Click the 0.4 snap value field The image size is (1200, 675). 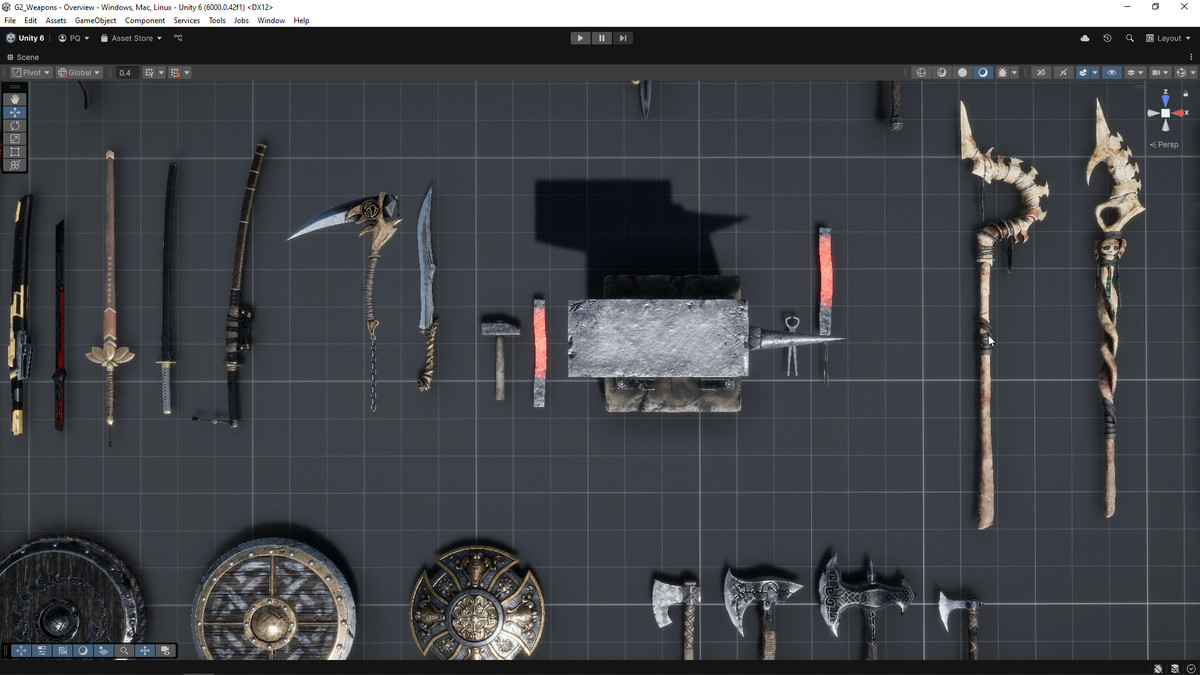[x=125, y=72]
